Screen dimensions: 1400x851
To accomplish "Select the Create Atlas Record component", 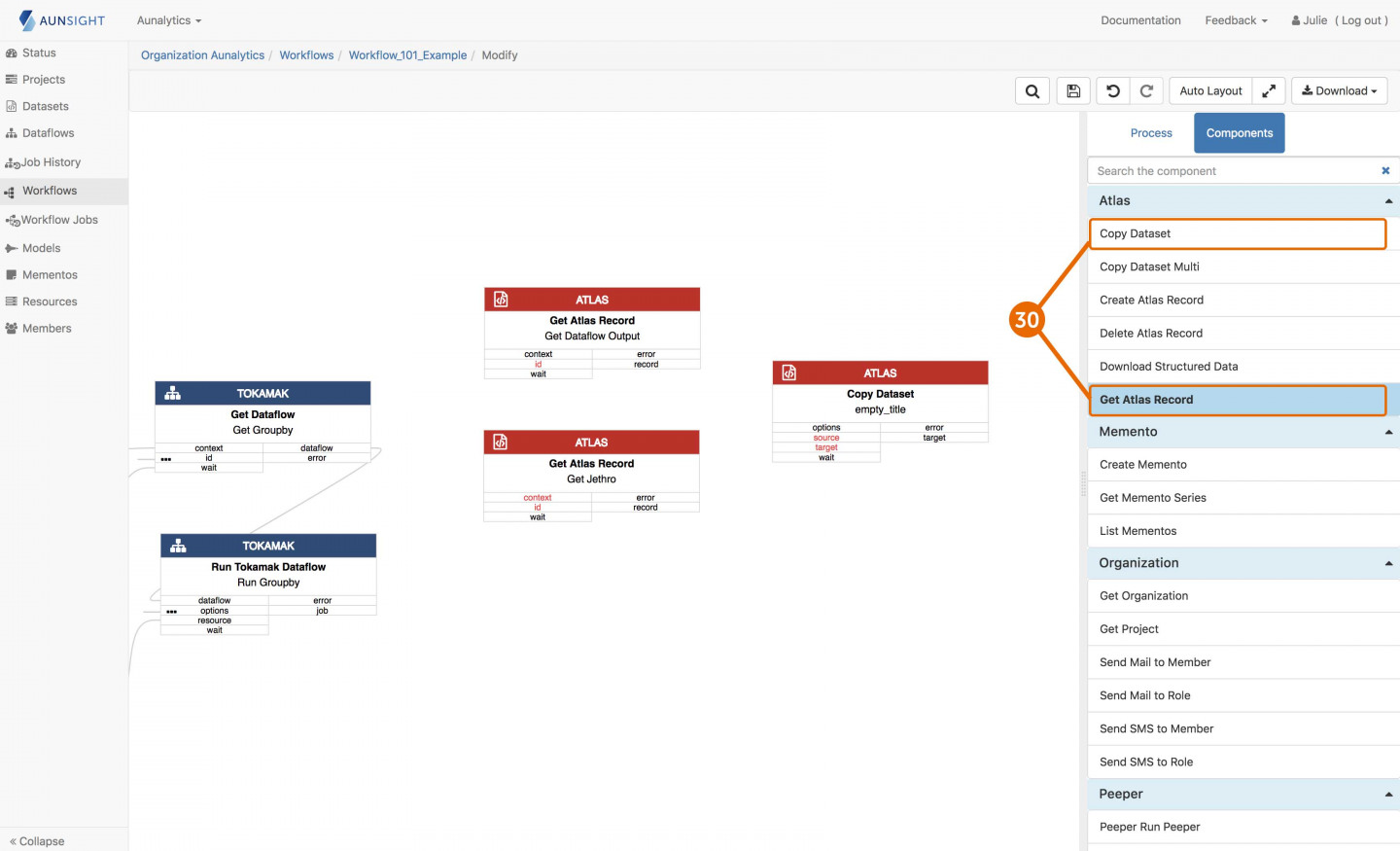I will coord(1243,301).
